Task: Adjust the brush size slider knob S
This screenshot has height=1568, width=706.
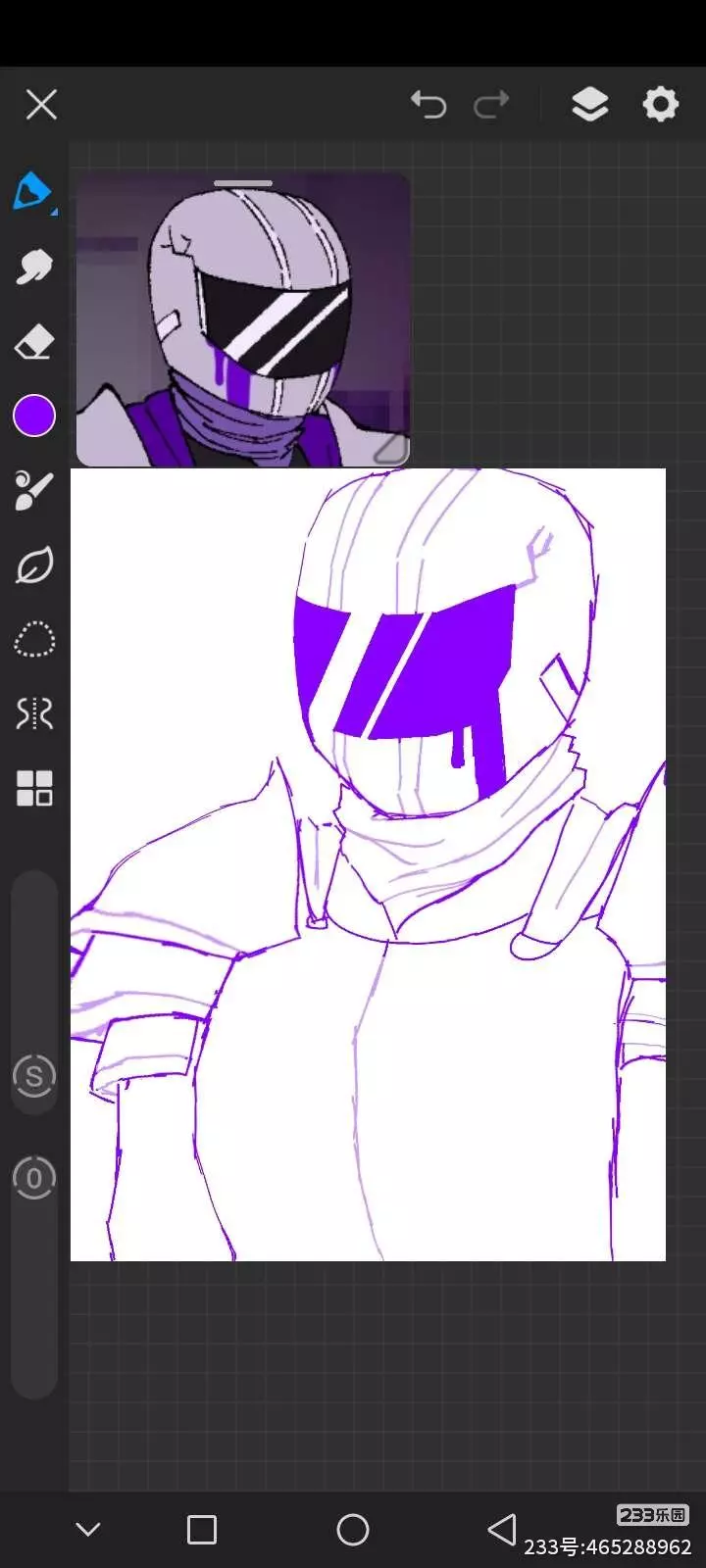Action: click(x=33, y=1076)
